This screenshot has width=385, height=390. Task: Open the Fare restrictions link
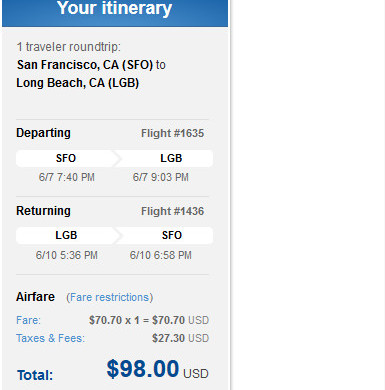(110, 297)
